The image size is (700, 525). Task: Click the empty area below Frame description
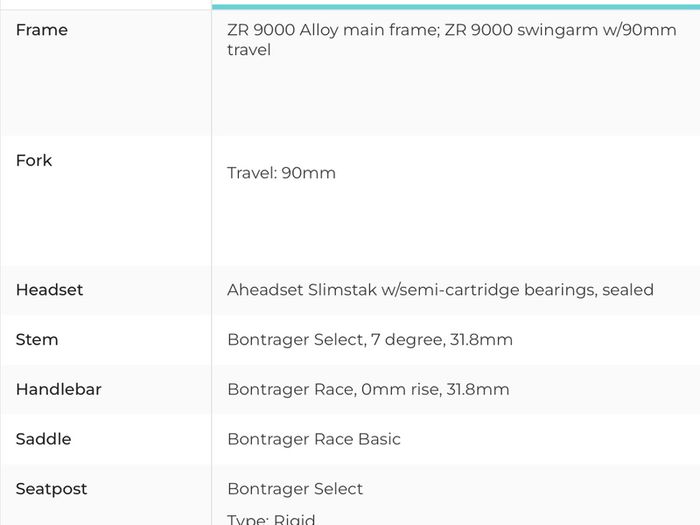(456, 96)
